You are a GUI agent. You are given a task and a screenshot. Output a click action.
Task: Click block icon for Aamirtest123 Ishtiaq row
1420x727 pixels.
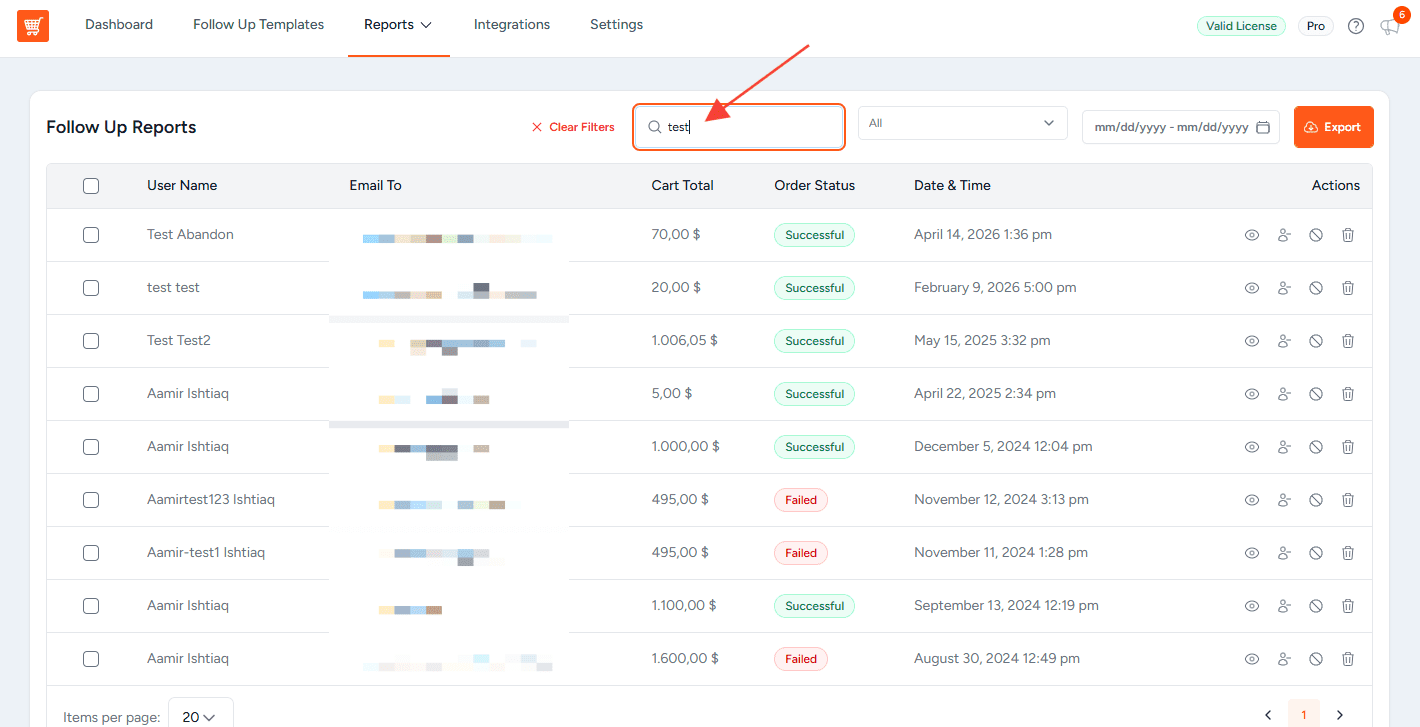pyautogui.click(x=1316, y=500)
